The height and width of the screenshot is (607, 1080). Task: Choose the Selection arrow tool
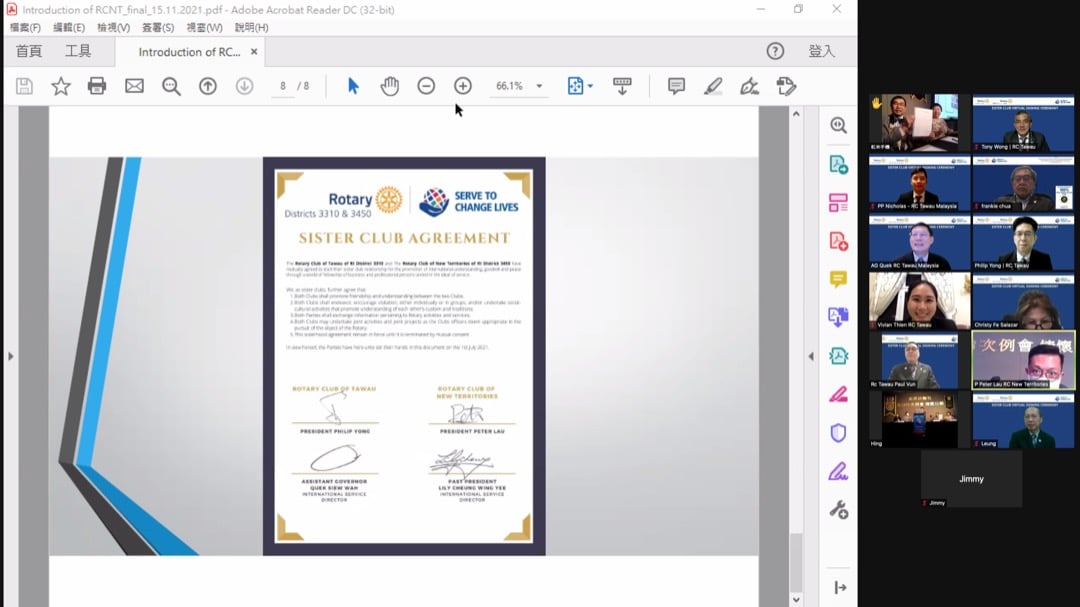[x=353, y=86]
